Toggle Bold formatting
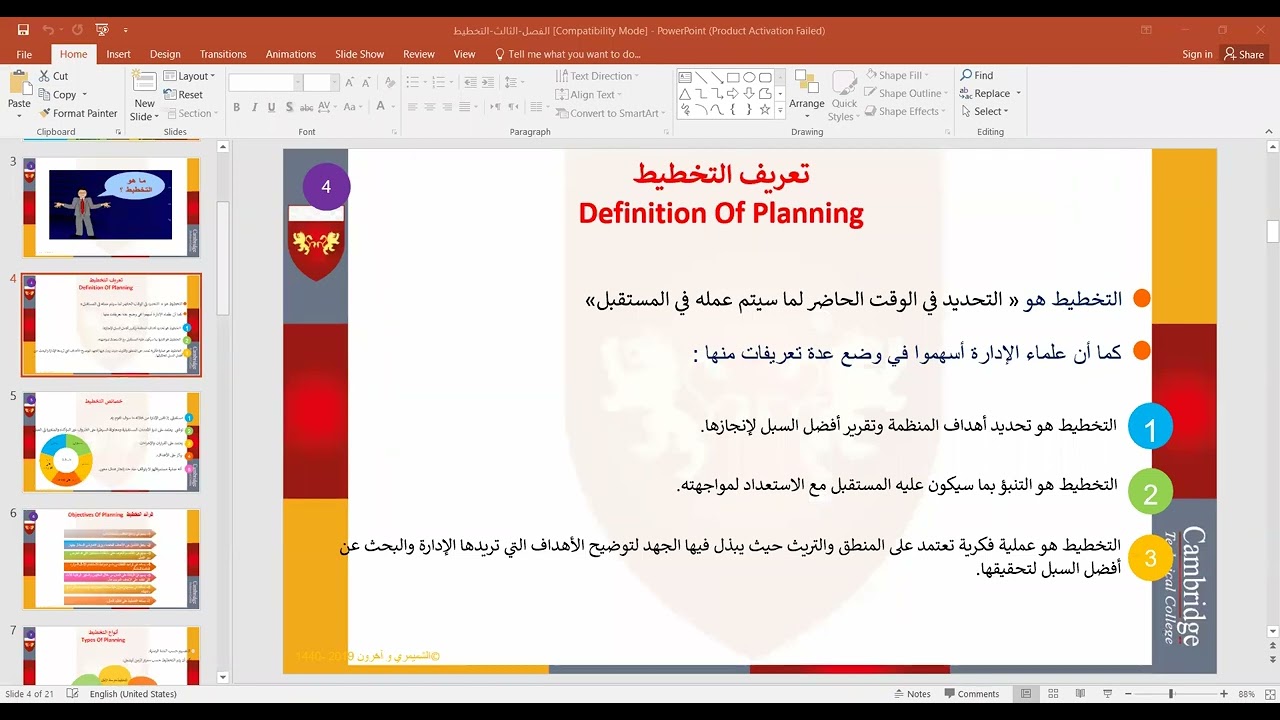The height and width of the screenshot is (720, 1280). [237, 108]
